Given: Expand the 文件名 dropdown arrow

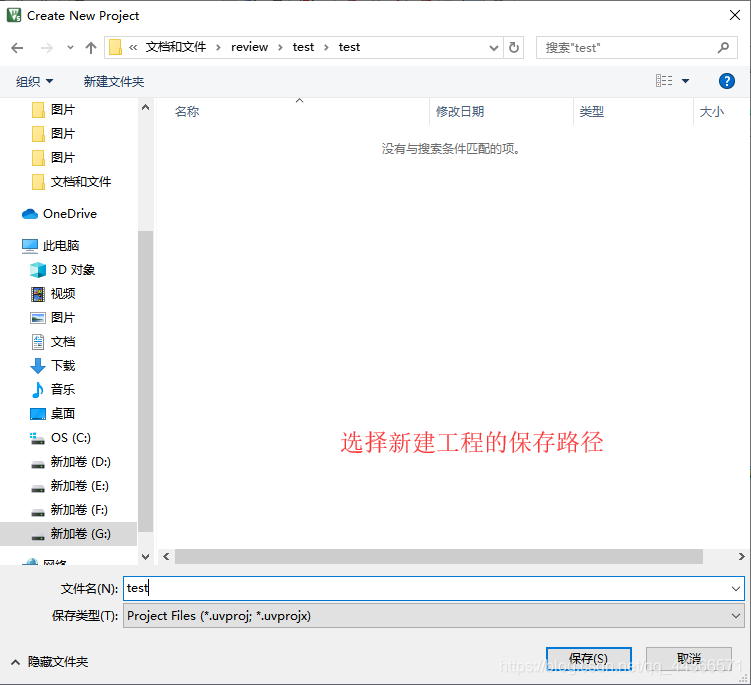Looking at the screenshot, I should coord(736,588).
